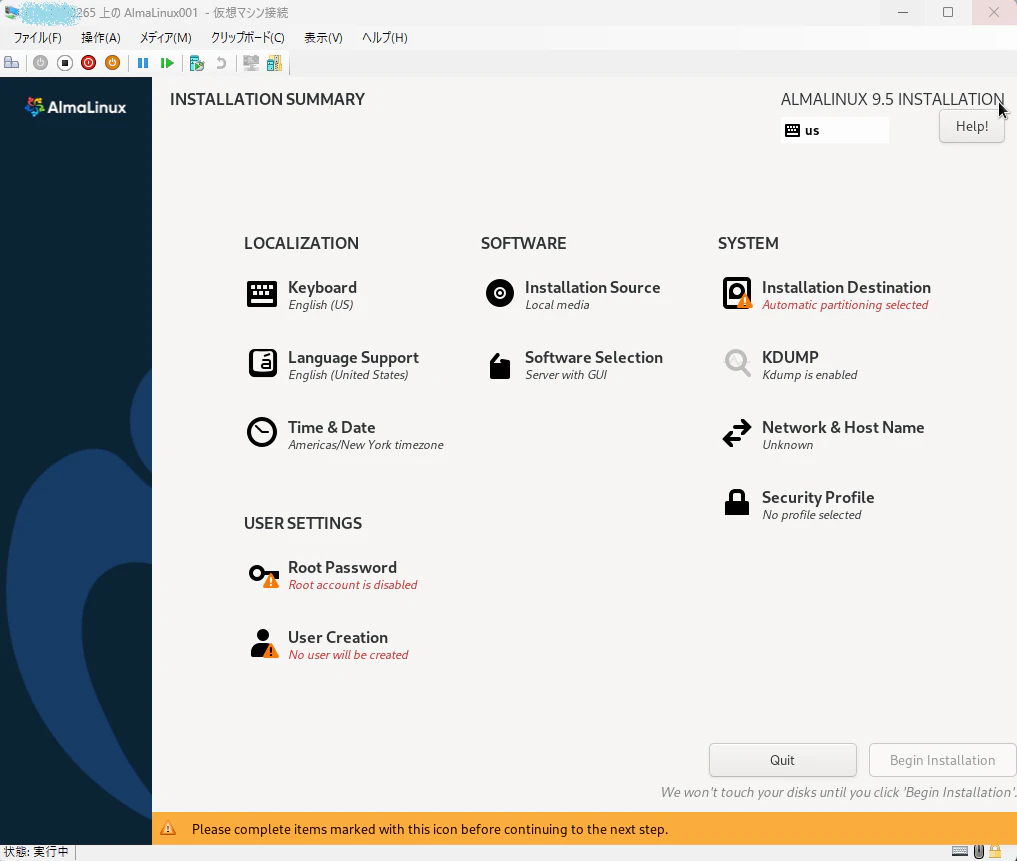Click the Begin Installation button
This screenshot has height=861, width=1017.
click(x=942, y=760)
